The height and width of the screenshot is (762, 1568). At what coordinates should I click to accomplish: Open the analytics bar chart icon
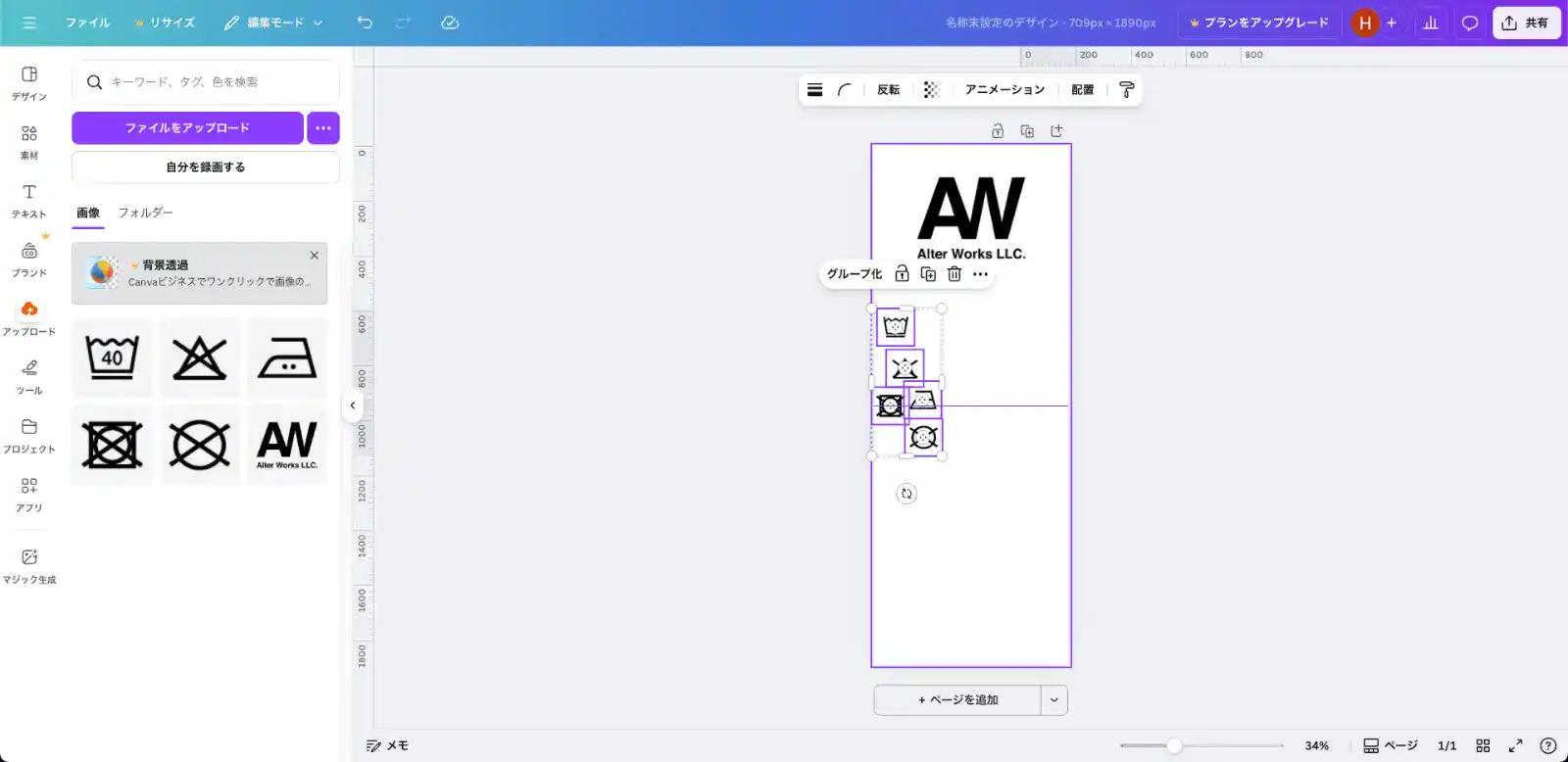pos(1430,23)
